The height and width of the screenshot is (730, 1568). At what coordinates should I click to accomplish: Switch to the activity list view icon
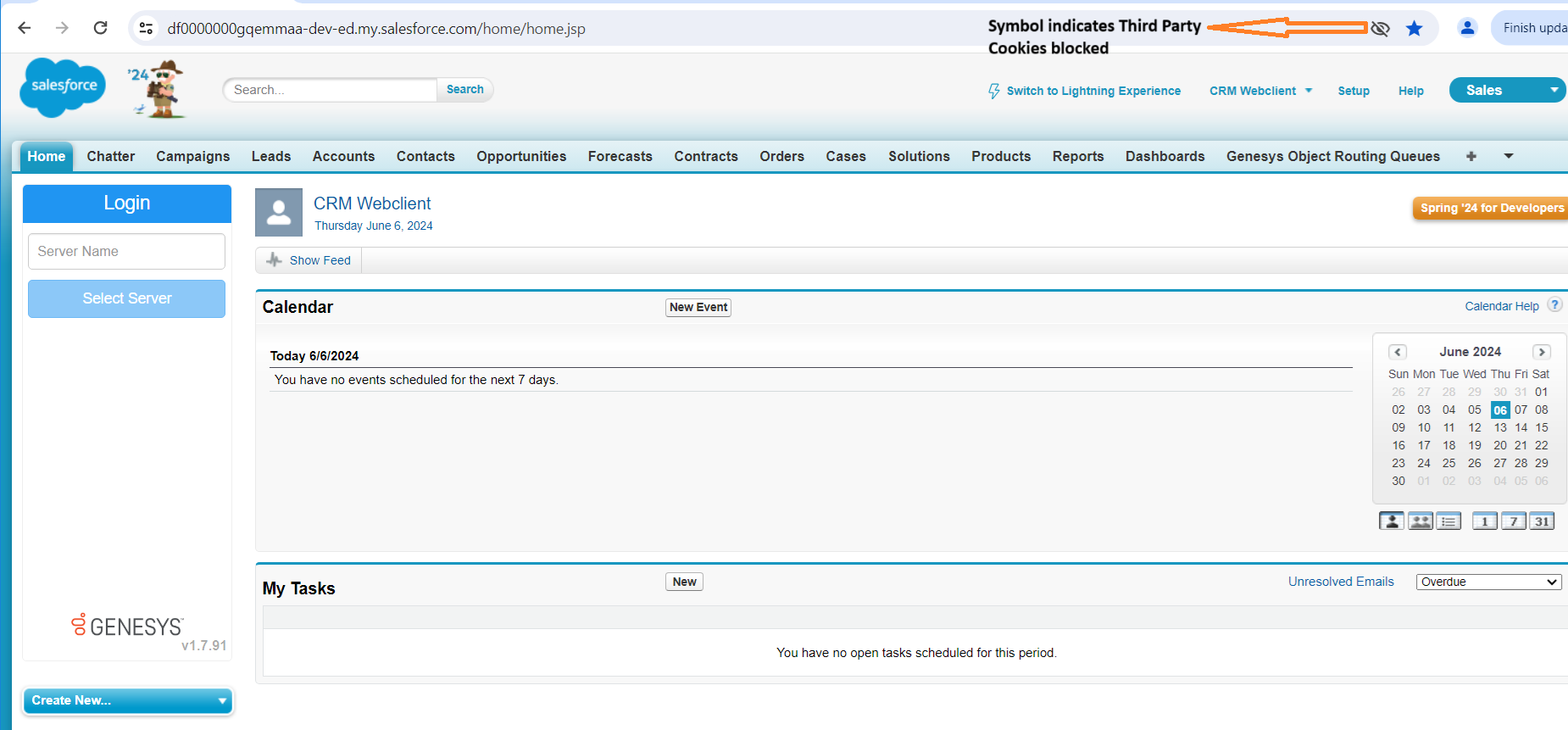pyautogui.click(x=1448, y=521)
